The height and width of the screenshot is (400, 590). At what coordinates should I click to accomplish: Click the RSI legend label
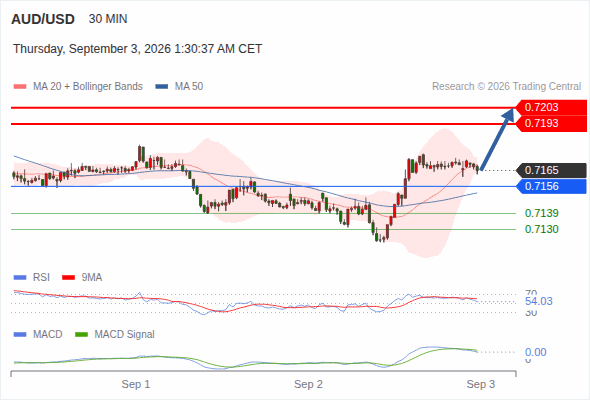point(41,277)
